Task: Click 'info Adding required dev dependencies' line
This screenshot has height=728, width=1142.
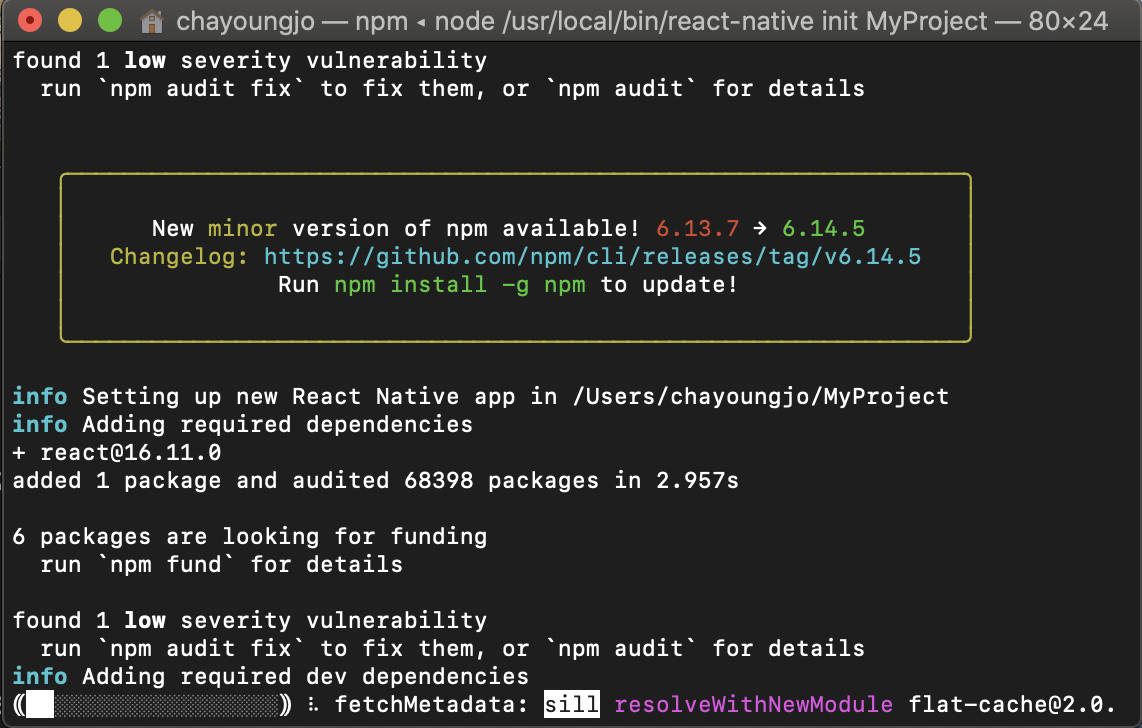Action: (x=270, y=676)
